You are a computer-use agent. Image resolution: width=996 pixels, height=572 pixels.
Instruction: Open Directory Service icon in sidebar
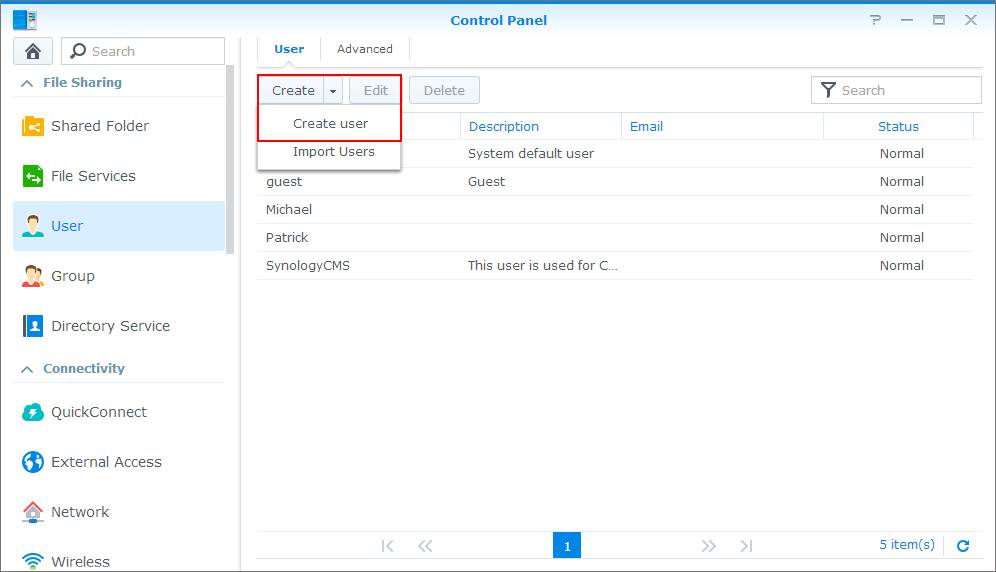click(33, 325)
